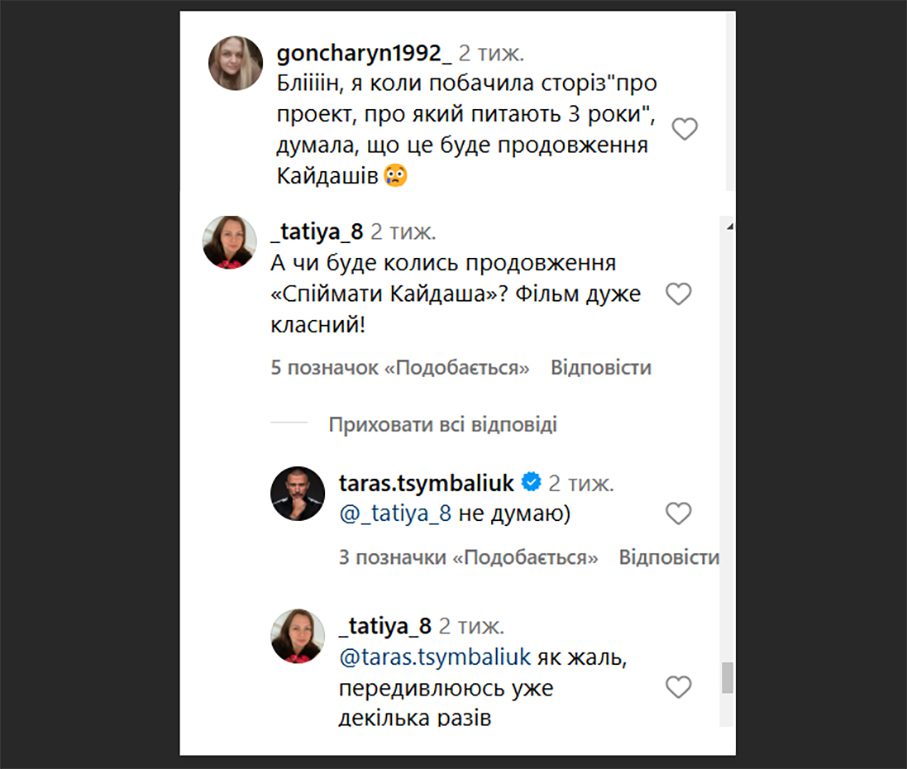This screenshot has width=907, height=769.
Task: Click taras.tsymbaliuk's verified badge
Action: [532, 483]
